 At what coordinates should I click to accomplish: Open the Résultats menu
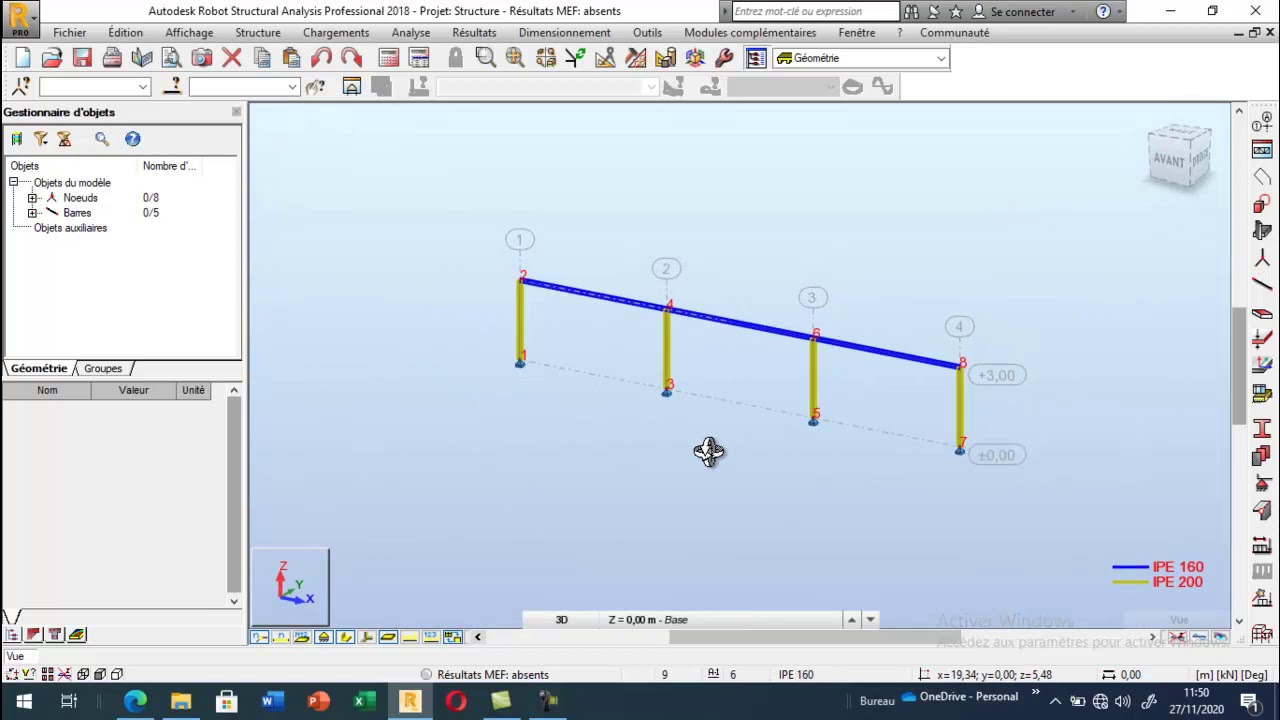(x=474, y=32)
